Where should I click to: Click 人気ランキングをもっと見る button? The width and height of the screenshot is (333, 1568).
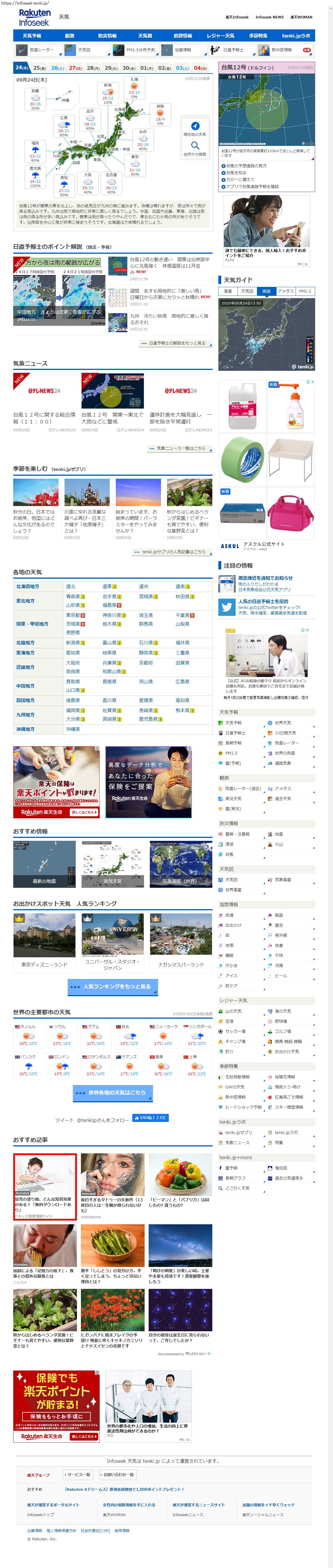(x=112, y=987)
